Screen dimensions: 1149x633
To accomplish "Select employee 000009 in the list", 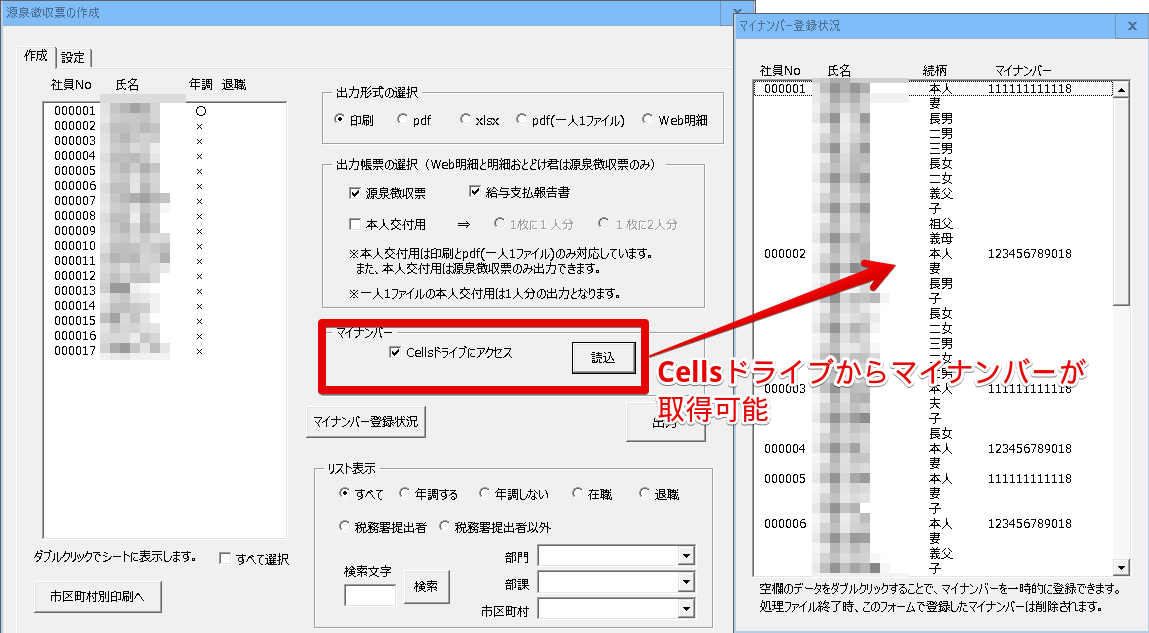I will tap(164, 231).
